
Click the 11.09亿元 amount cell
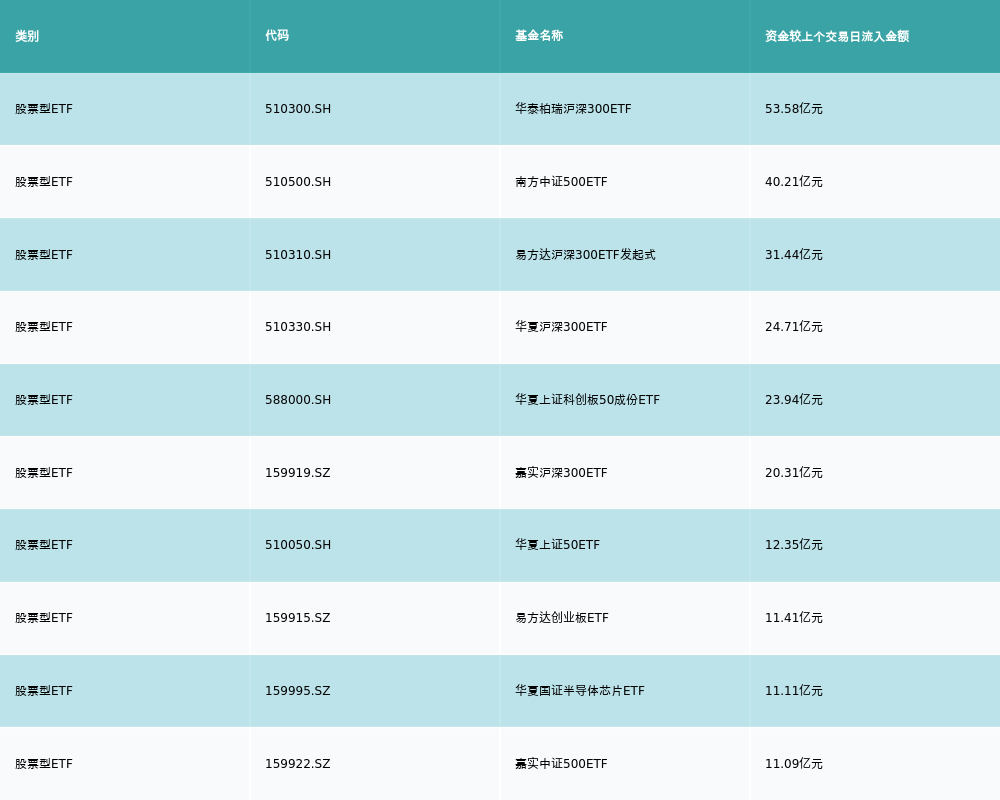(x=794, y=764)
